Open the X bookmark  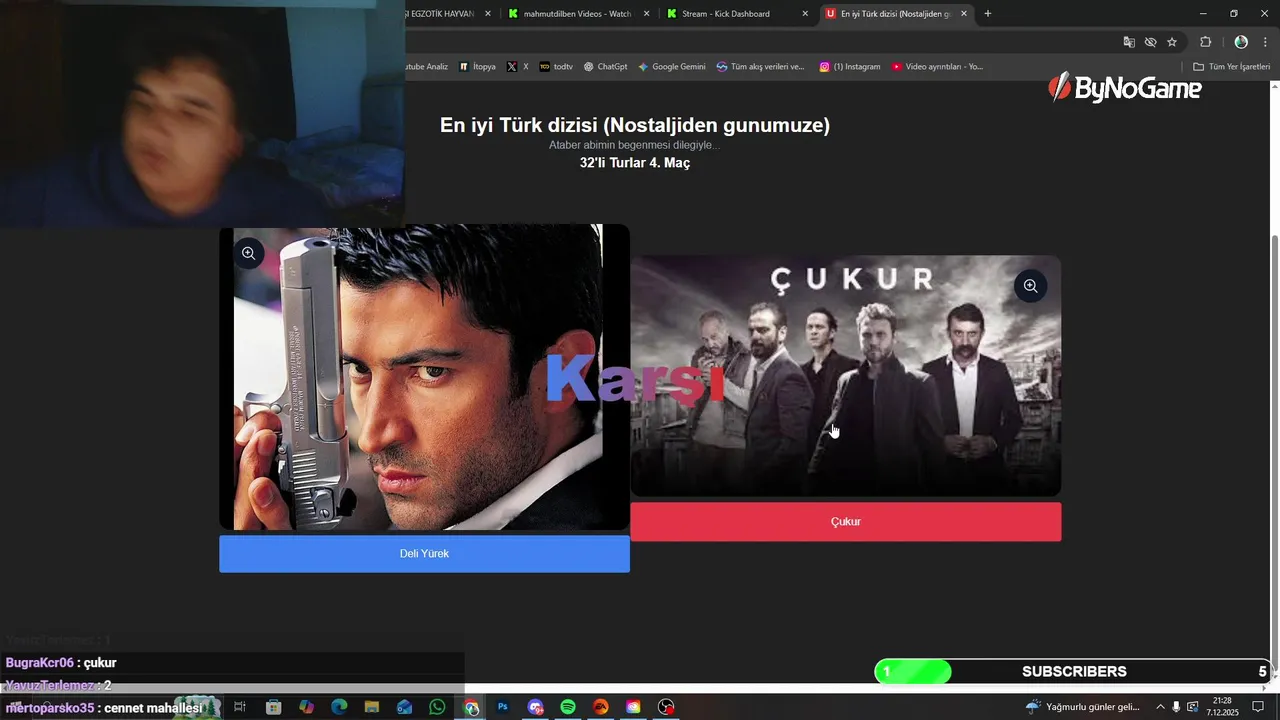click(x=517, y=67)
